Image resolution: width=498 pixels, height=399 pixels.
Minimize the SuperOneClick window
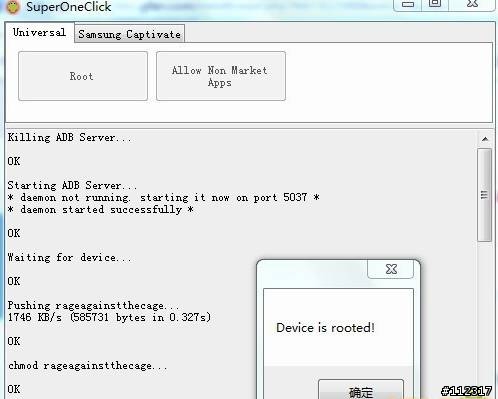[x=408, y=5]
